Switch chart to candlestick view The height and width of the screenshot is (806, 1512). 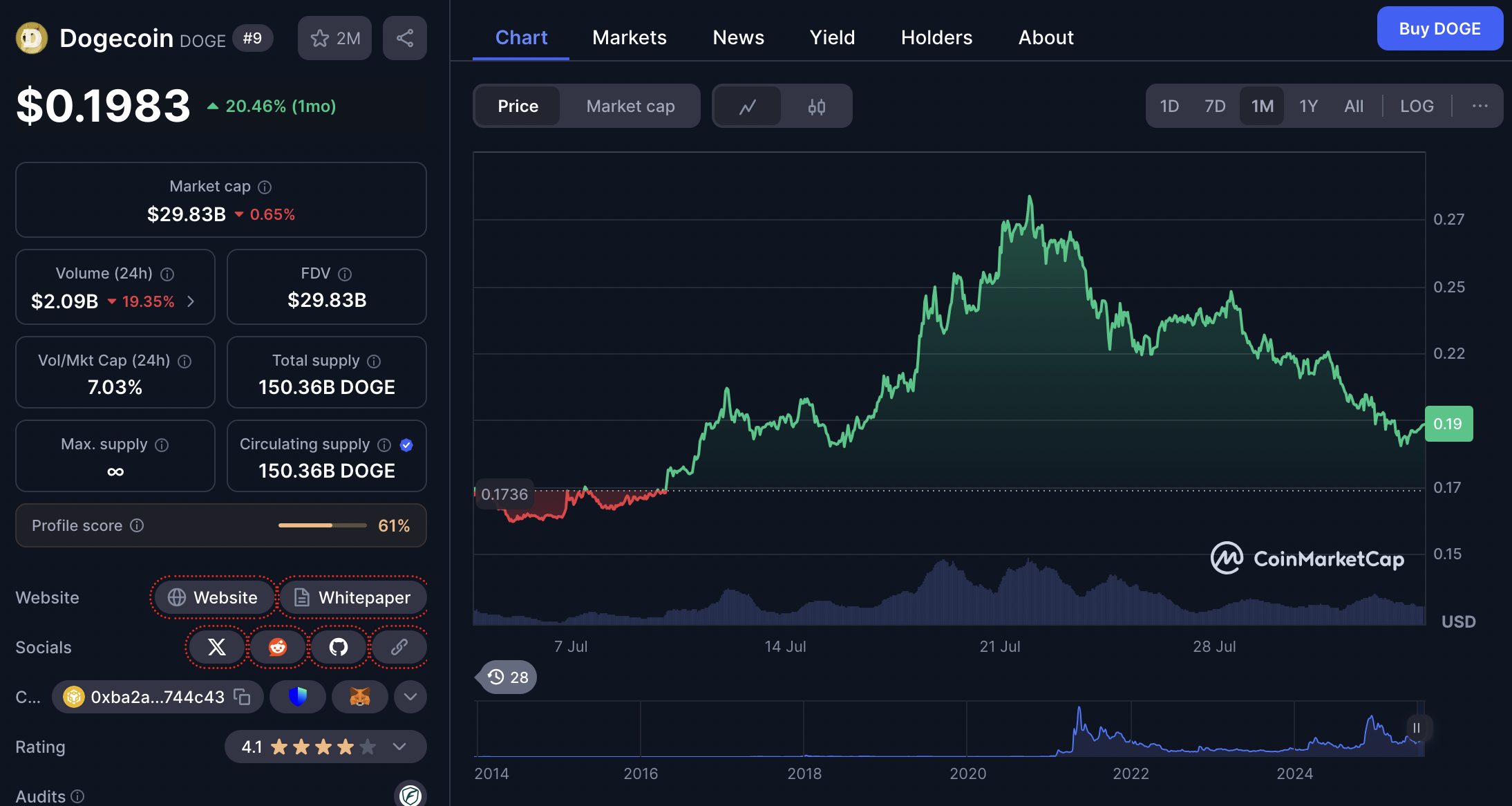815,106
